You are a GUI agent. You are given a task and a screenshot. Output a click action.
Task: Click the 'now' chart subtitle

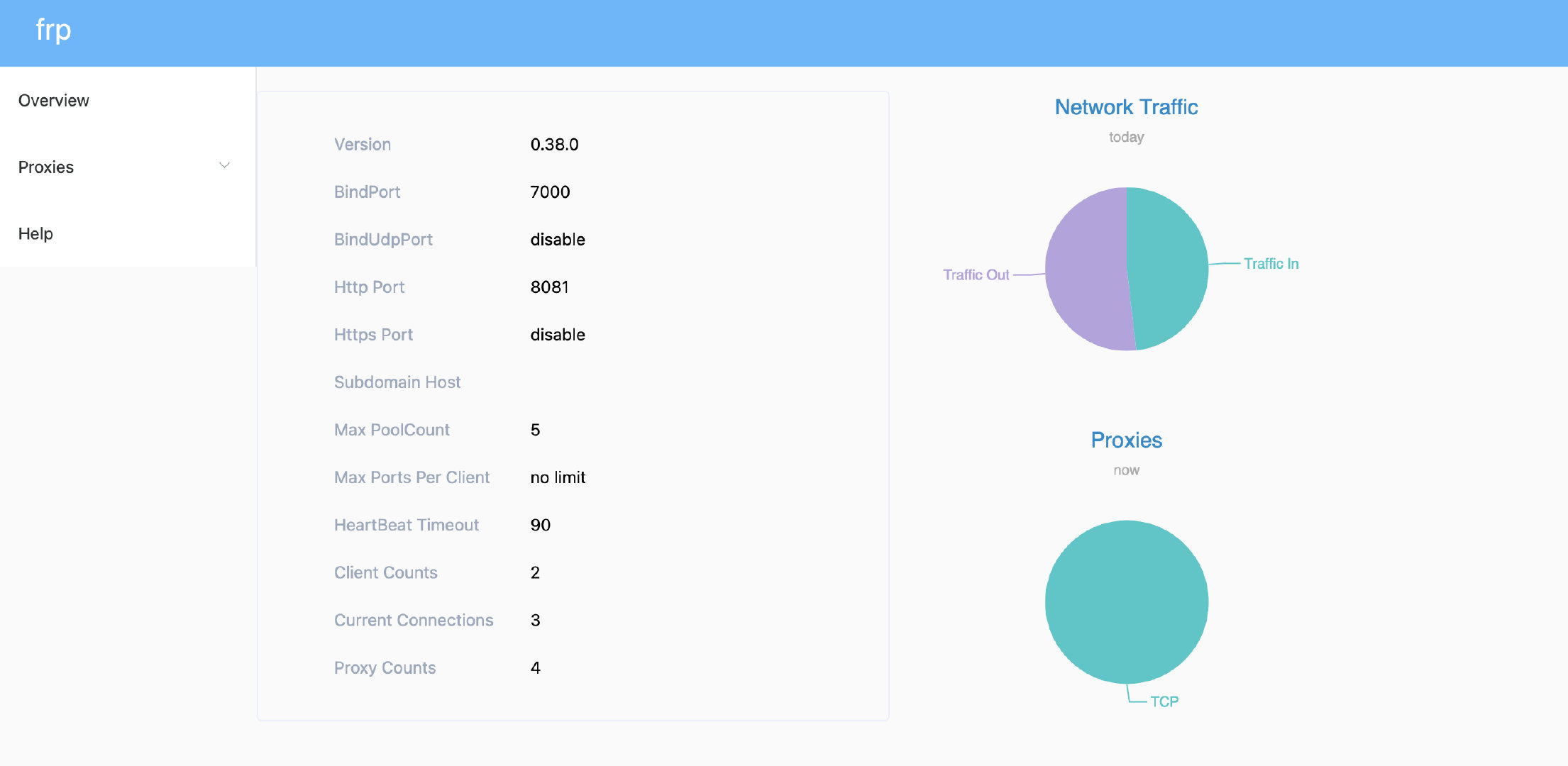(1126, 470)
